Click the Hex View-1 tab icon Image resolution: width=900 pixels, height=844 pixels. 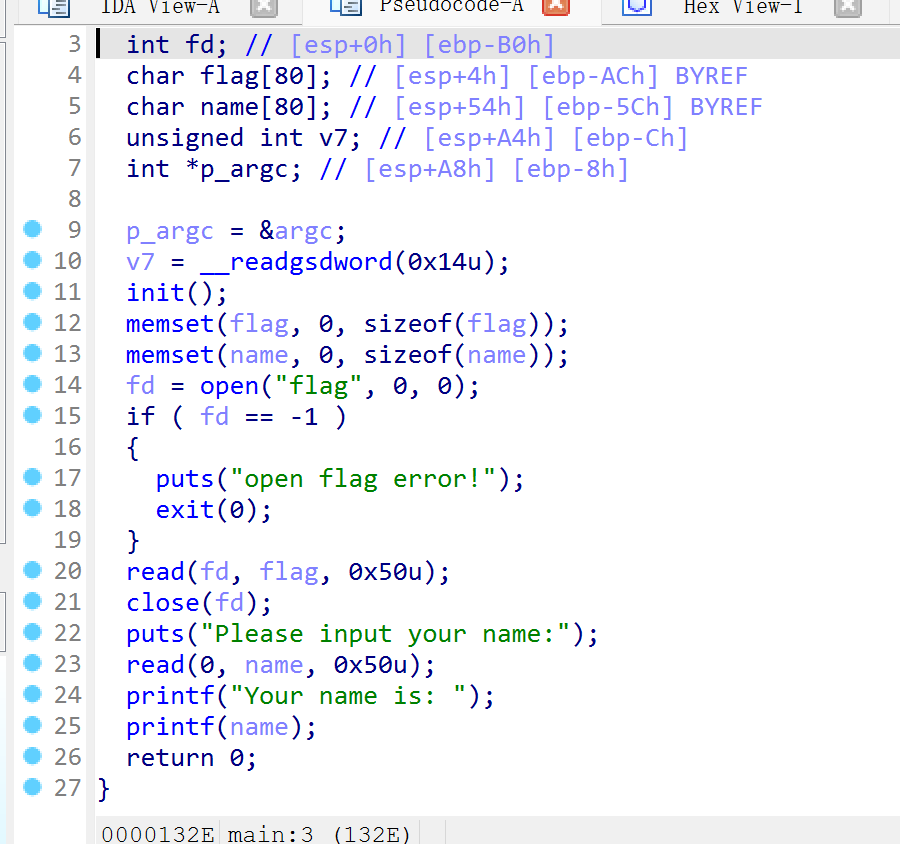[636, 8]
